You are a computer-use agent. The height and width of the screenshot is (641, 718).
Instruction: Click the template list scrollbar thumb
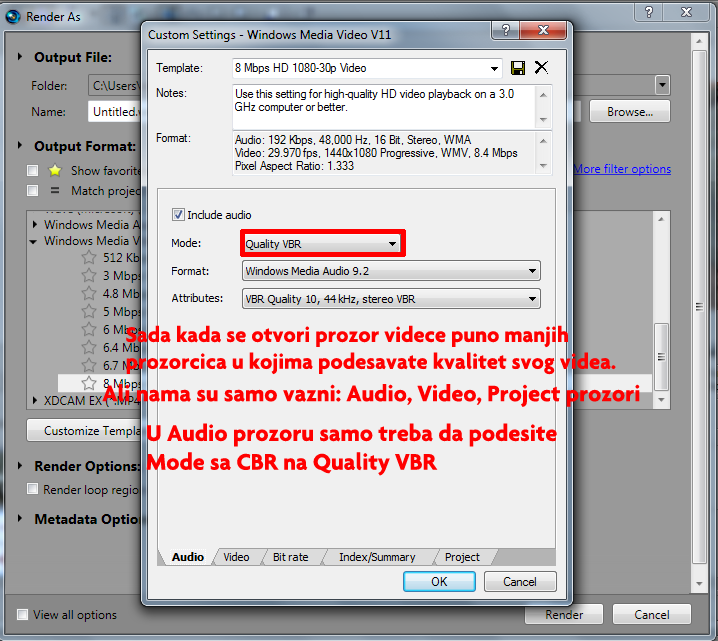tap(661, 356)
